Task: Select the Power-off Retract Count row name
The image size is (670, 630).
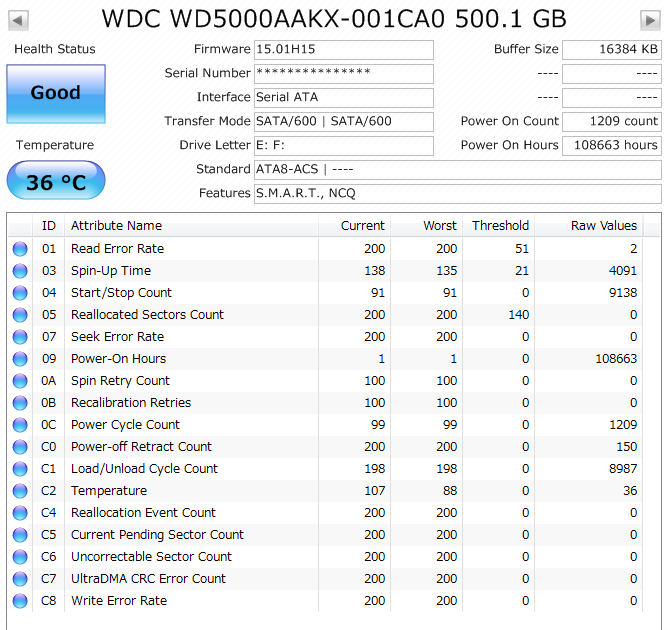Action: coord(141,447)
